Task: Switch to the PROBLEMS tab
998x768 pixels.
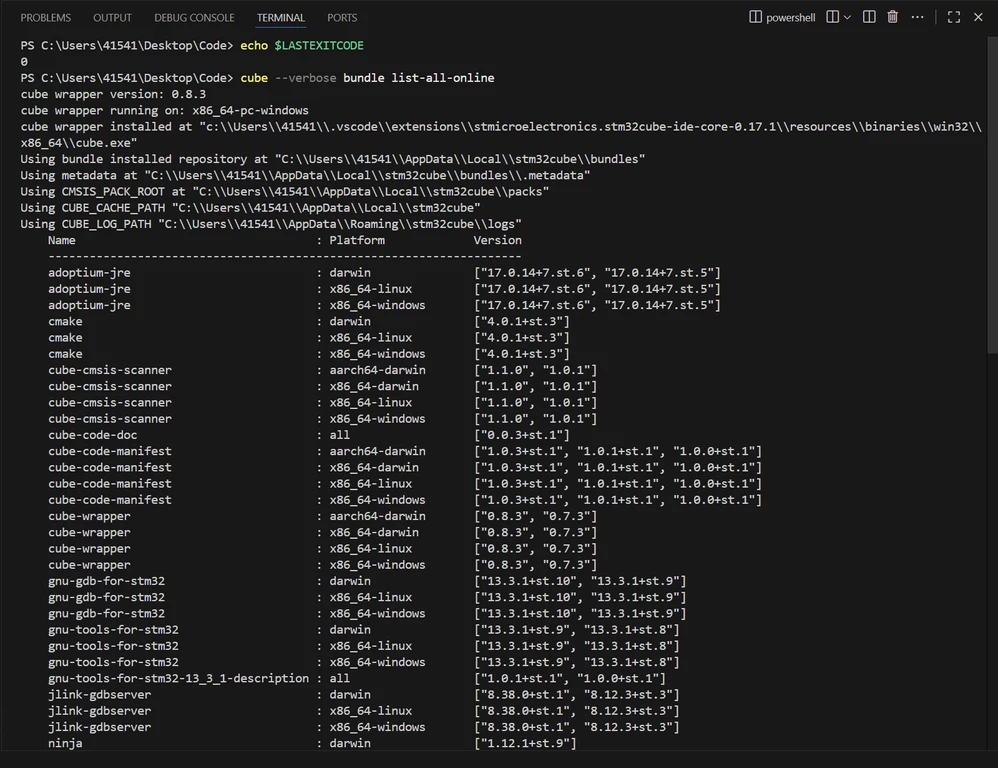Action: [45, 18]
